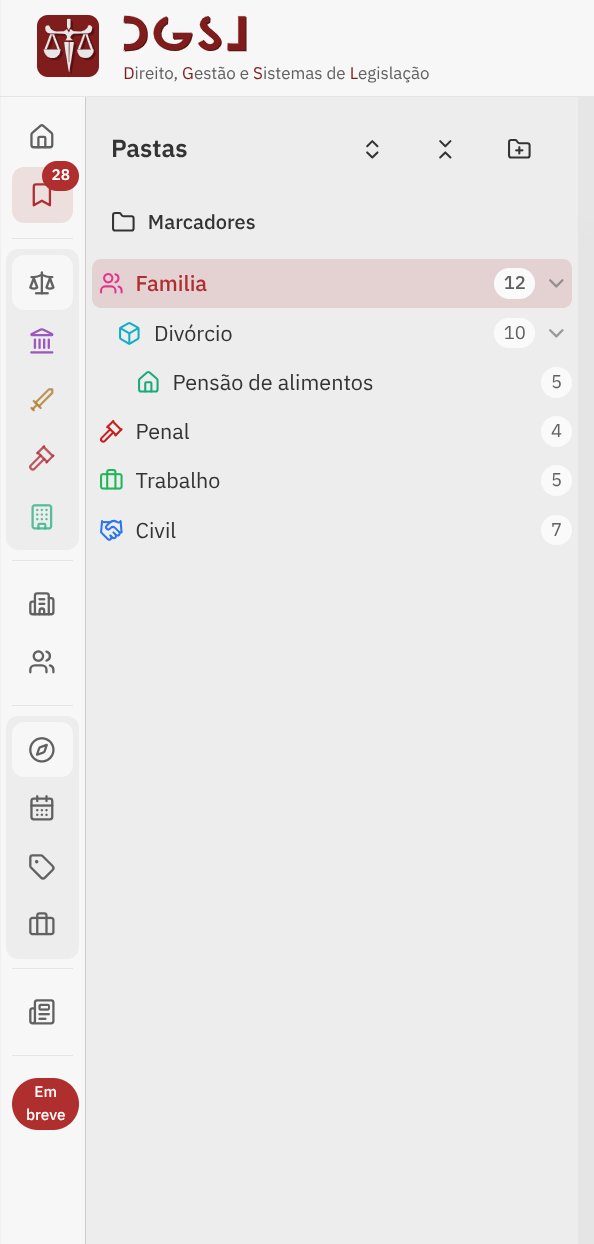The width and height of the screenshot is (594, 1244).
Task: Open the Trabalho folder
Action: click(332, 480)
